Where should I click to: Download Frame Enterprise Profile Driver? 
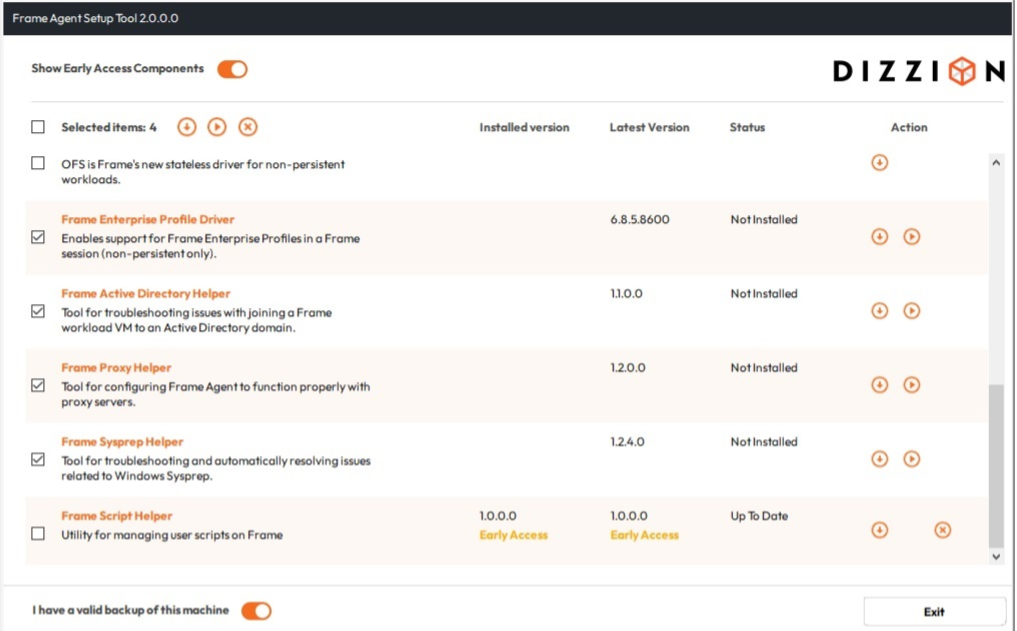point(879,237)
